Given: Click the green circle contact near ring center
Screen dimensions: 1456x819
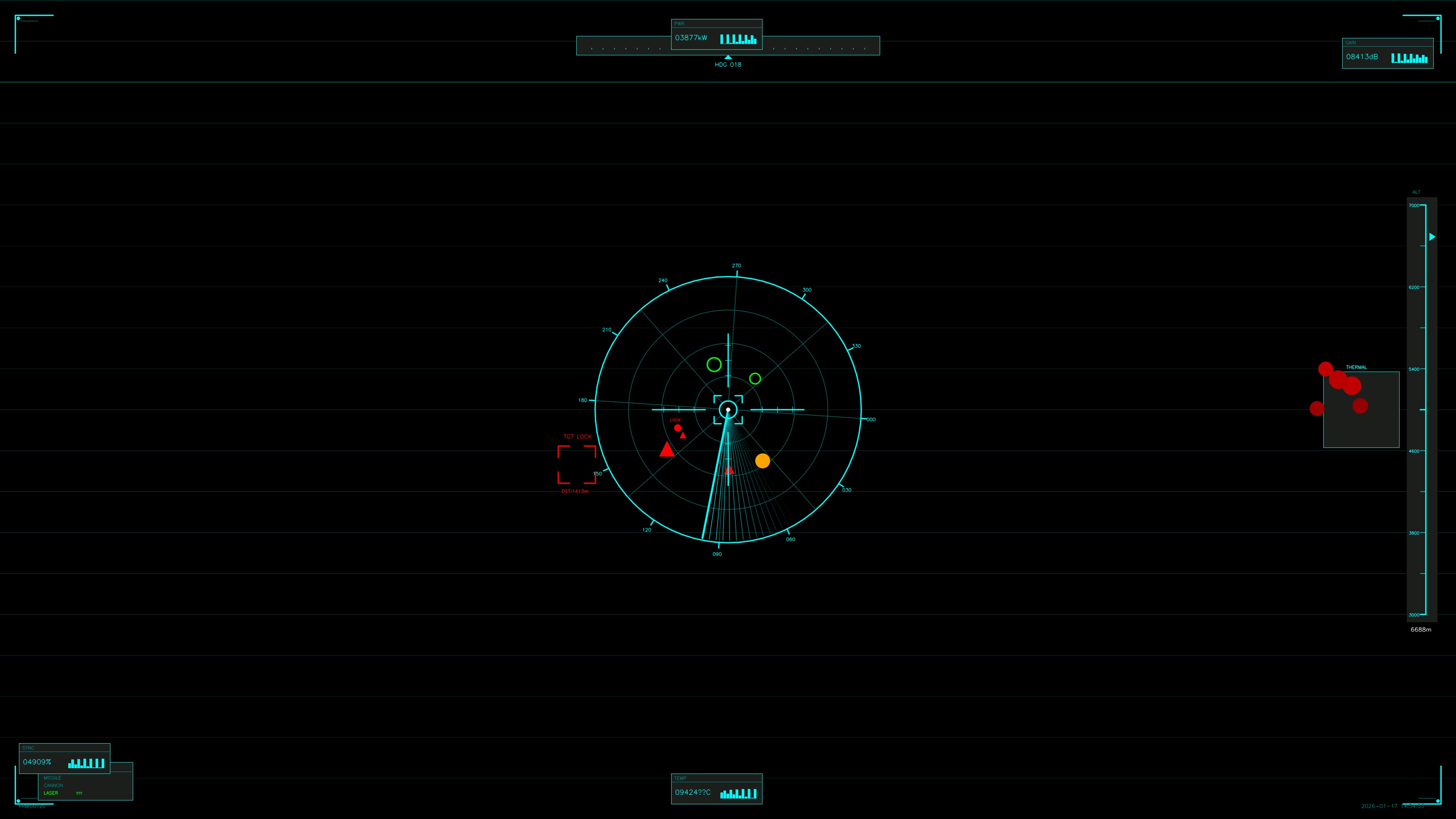Looking at the screenshot, I should (755, 378).
